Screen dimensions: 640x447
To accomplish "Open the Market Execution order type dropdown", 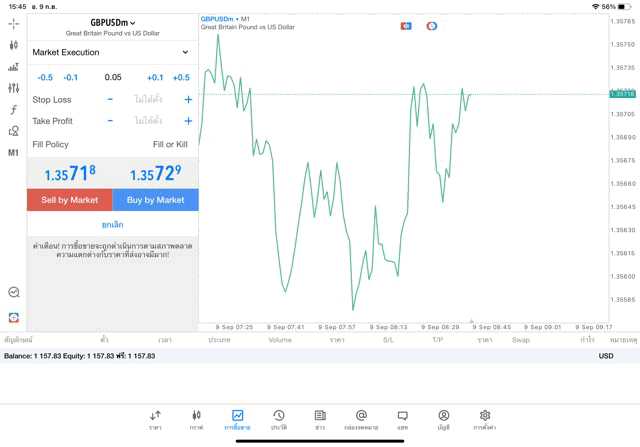I will coord(111,52).
